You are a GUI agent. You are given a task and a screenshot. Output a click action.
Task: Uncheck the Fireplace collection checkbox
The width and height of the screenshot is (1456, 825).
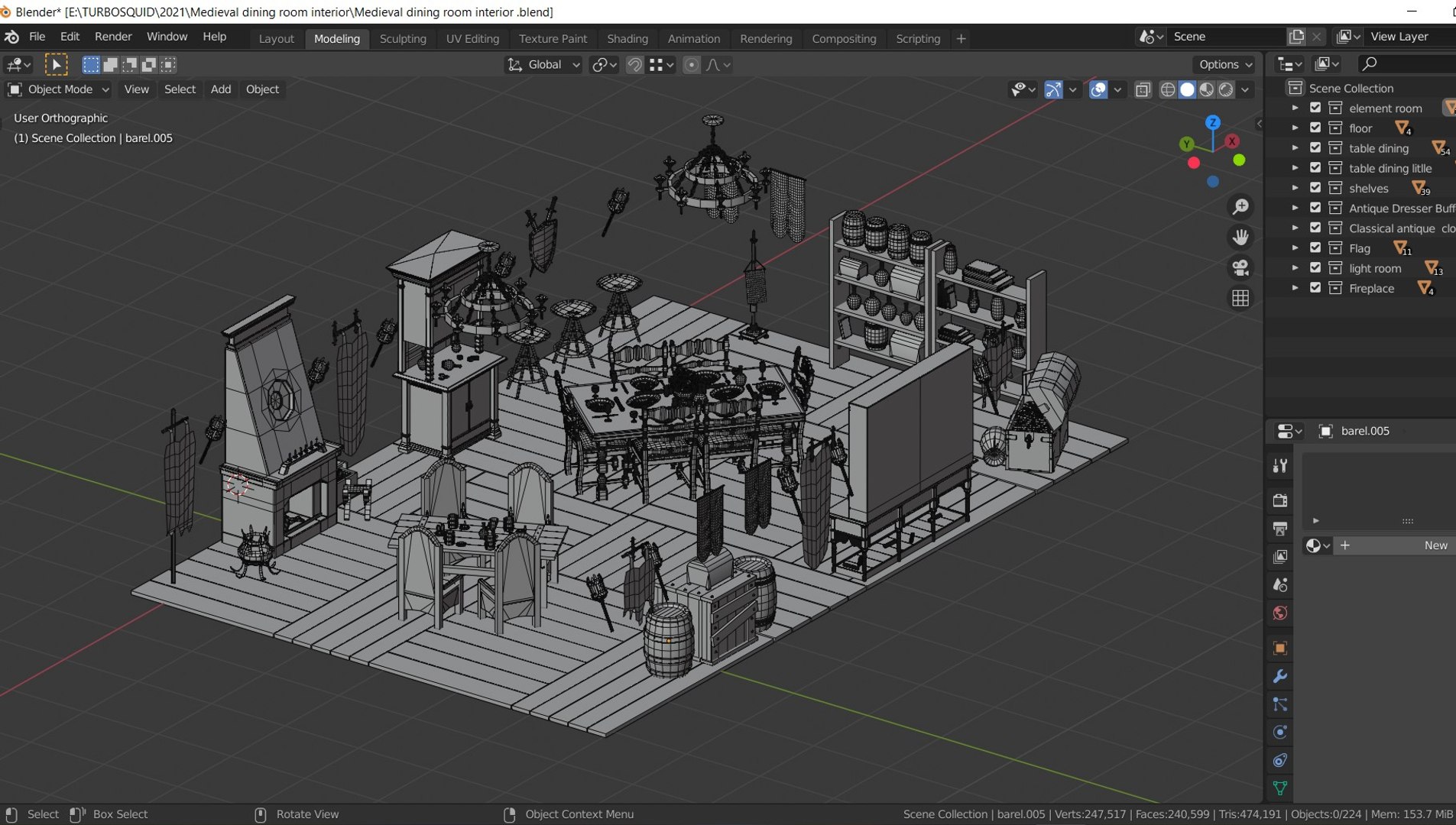pos(1315,288)
